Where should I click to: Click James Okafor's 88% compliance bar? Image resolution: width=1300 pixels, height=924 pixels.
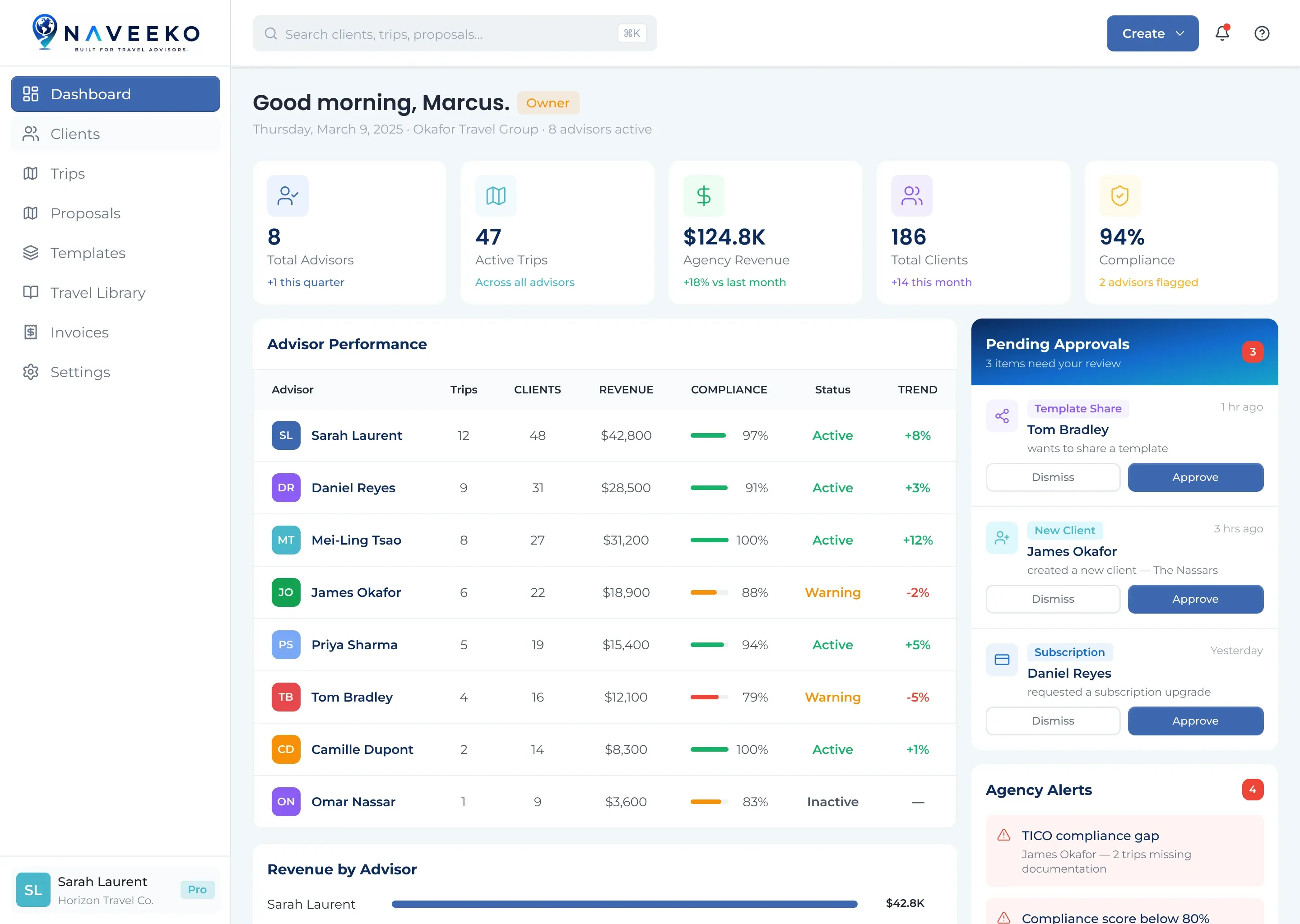coord(709,592)
